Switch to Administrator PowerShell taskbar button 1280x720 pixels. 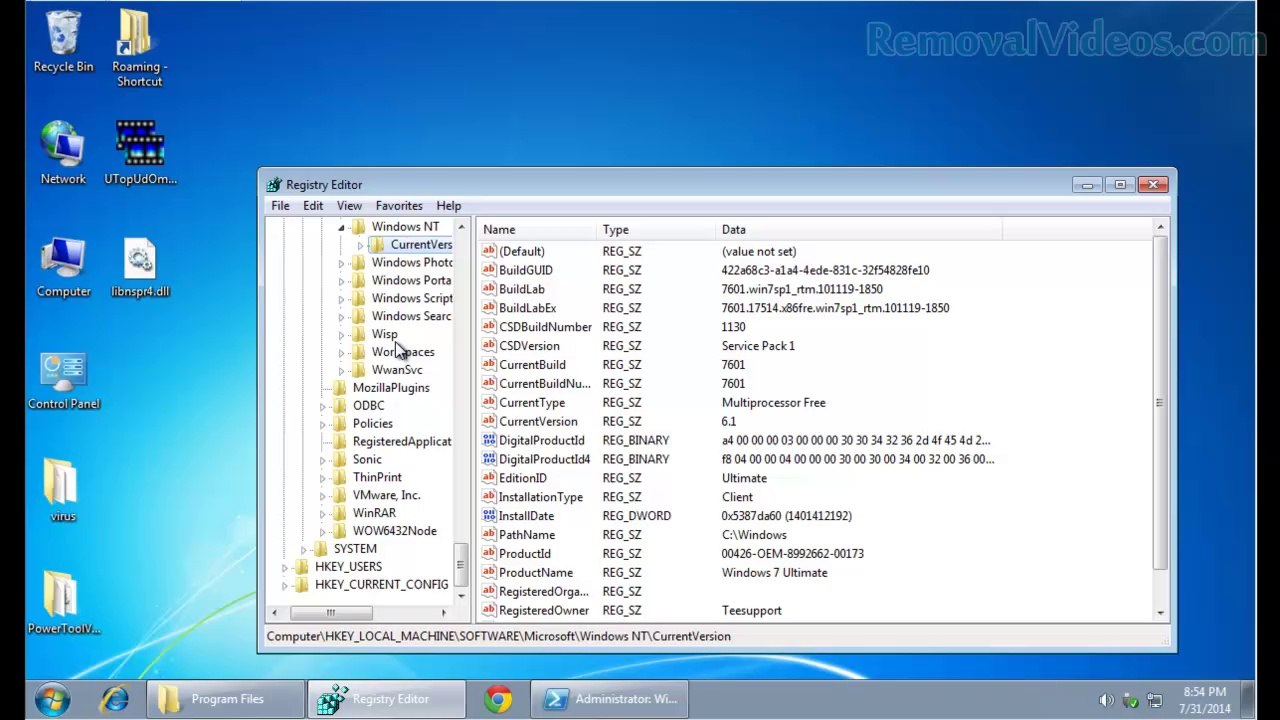click(x=611, y=699)
